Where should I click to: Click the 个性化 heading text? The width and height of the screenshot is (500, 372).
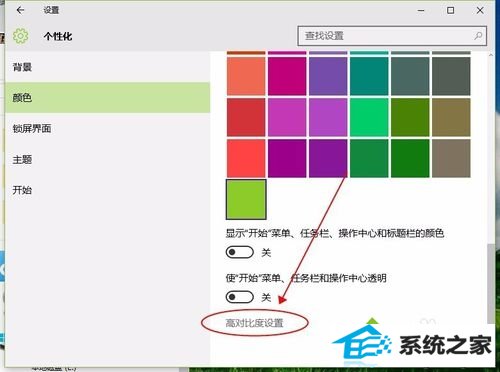58,36
